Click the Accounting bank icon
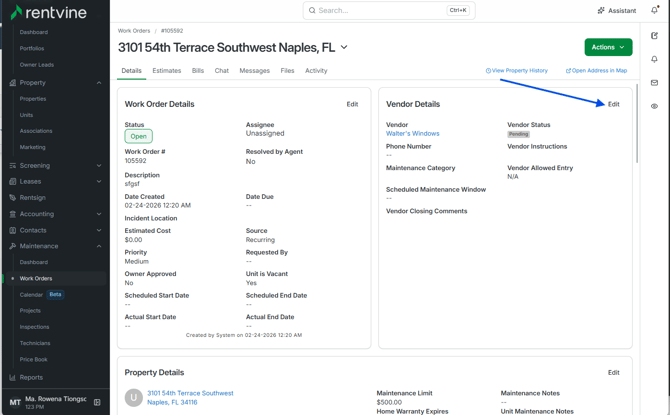Screen dimensions: 670x415 pos(12,214)
